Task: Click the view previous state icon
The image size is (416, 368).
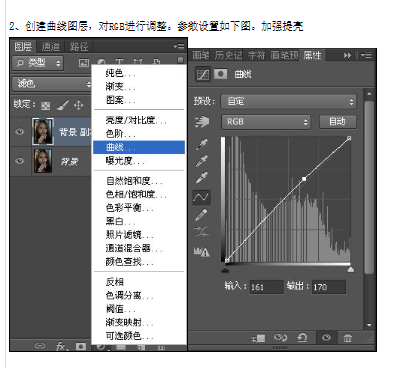Action: [x=280, y=338]
